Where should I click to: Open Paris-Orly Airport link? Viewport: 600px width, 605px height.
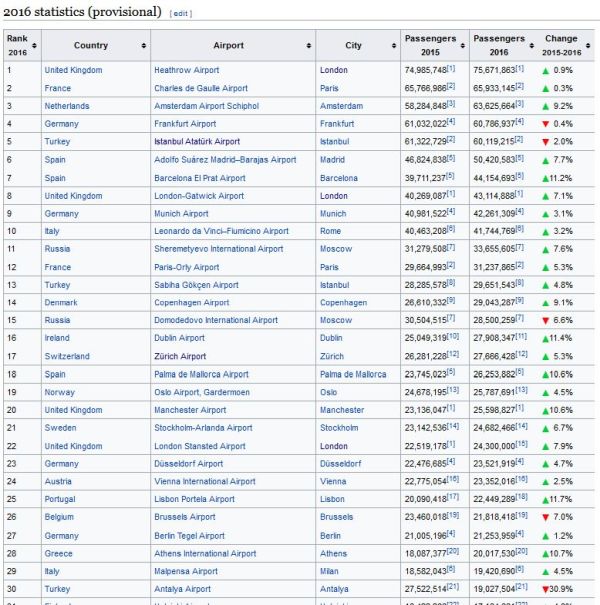click(186, 267)
